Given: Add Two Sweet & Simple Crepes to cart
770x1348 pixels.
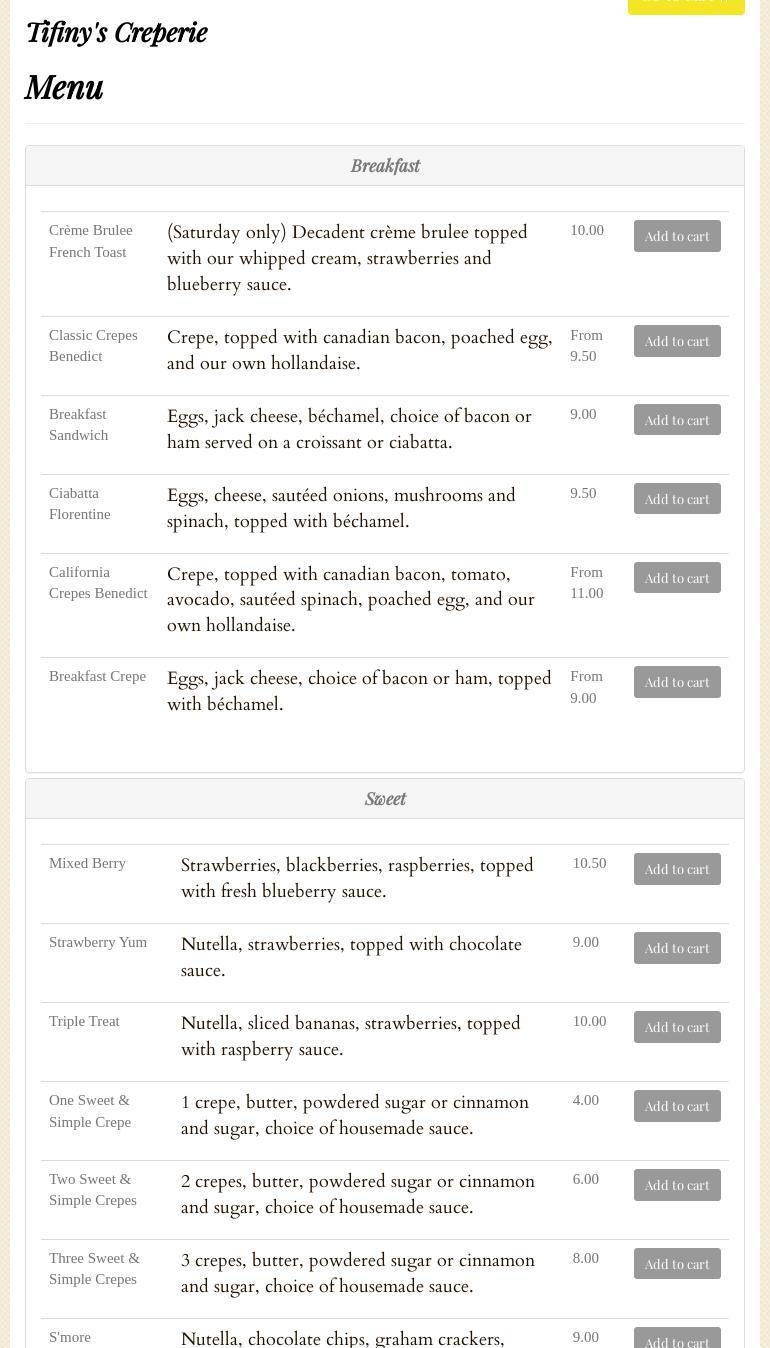Looking at the screenshot, I should tap(677, 1185).
